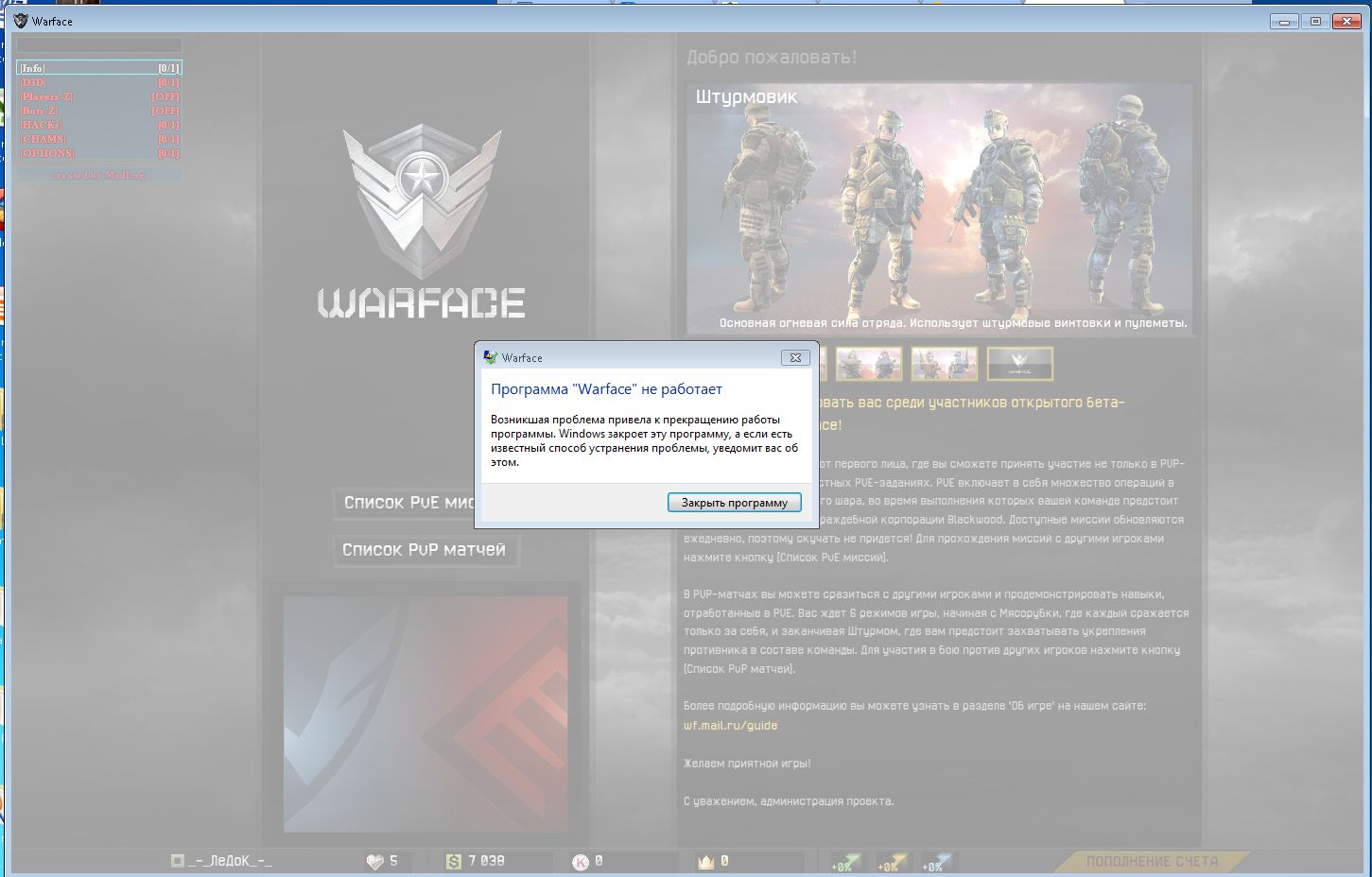The height and width of the screenshot is (877, 1372).
Task: Maximize the main Warface window
Action: pyautogui.click(x=1315, y=21)
